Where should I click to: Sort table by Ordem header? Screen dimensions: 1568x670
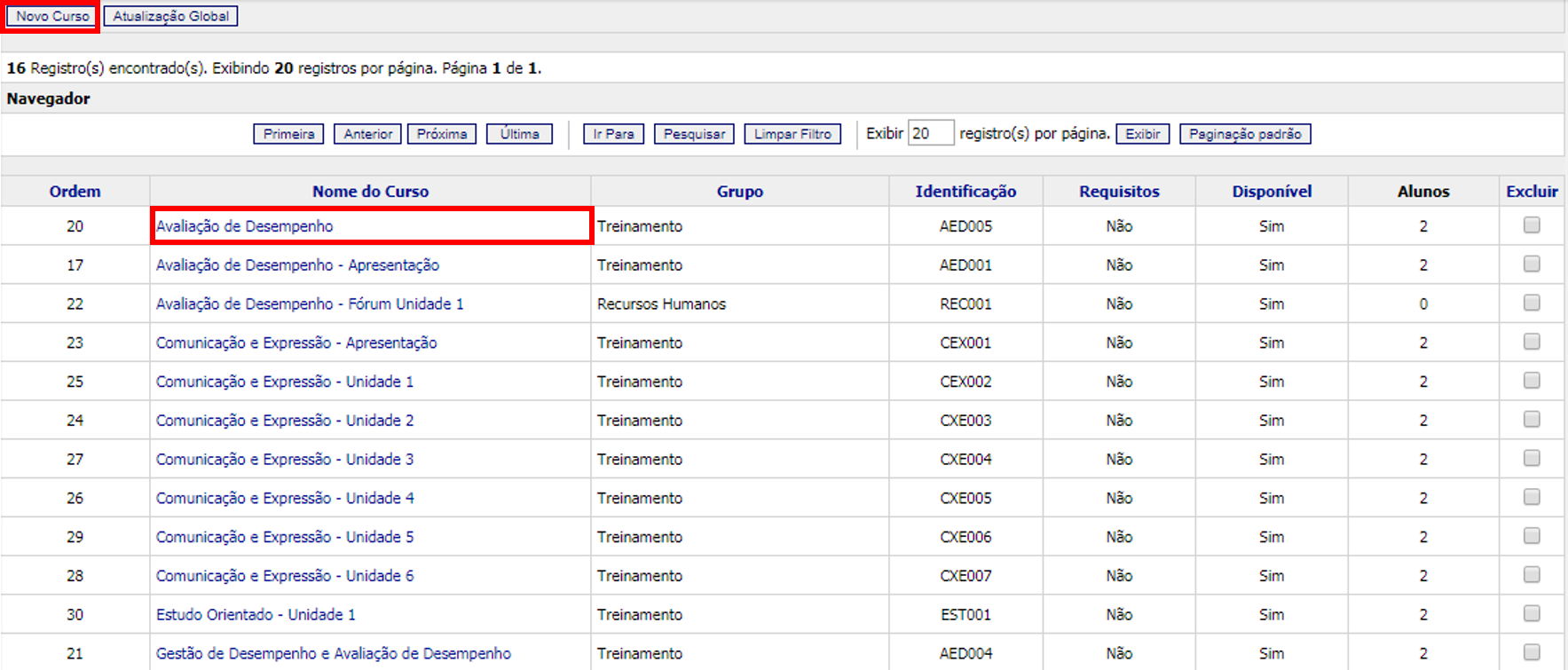point(75,192)
